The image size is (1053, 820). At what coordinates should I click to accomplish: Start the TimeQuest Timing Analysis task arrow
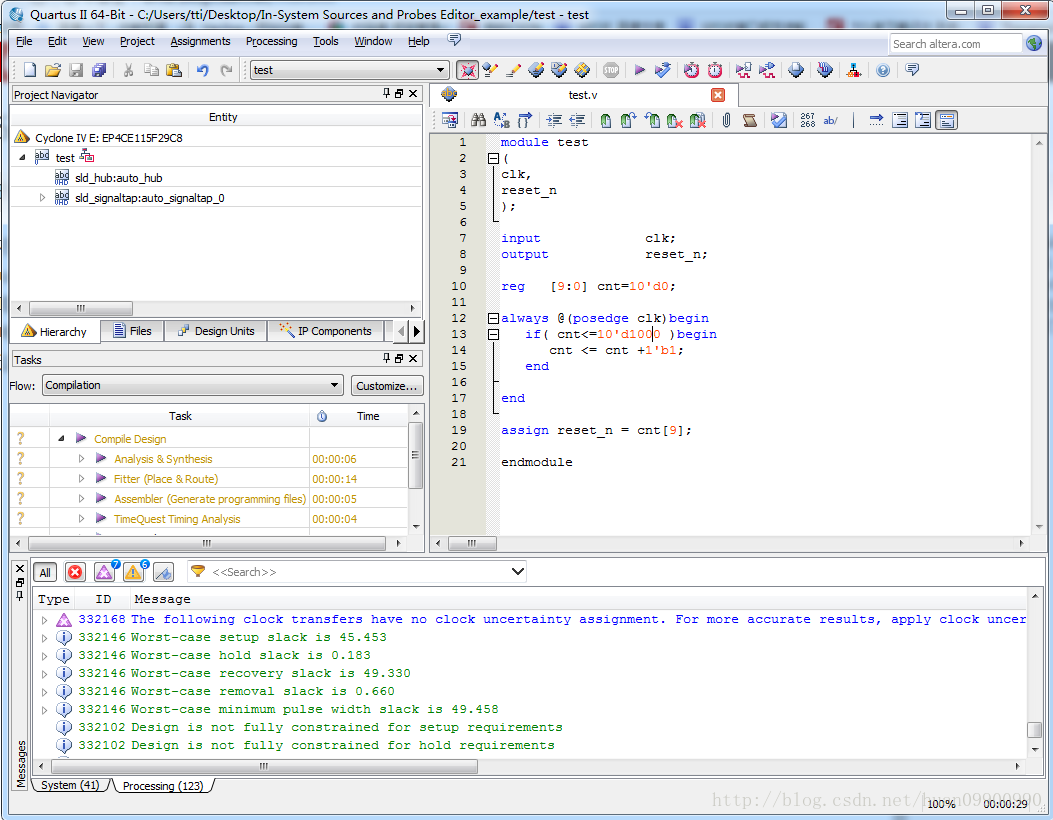point(101,518)
